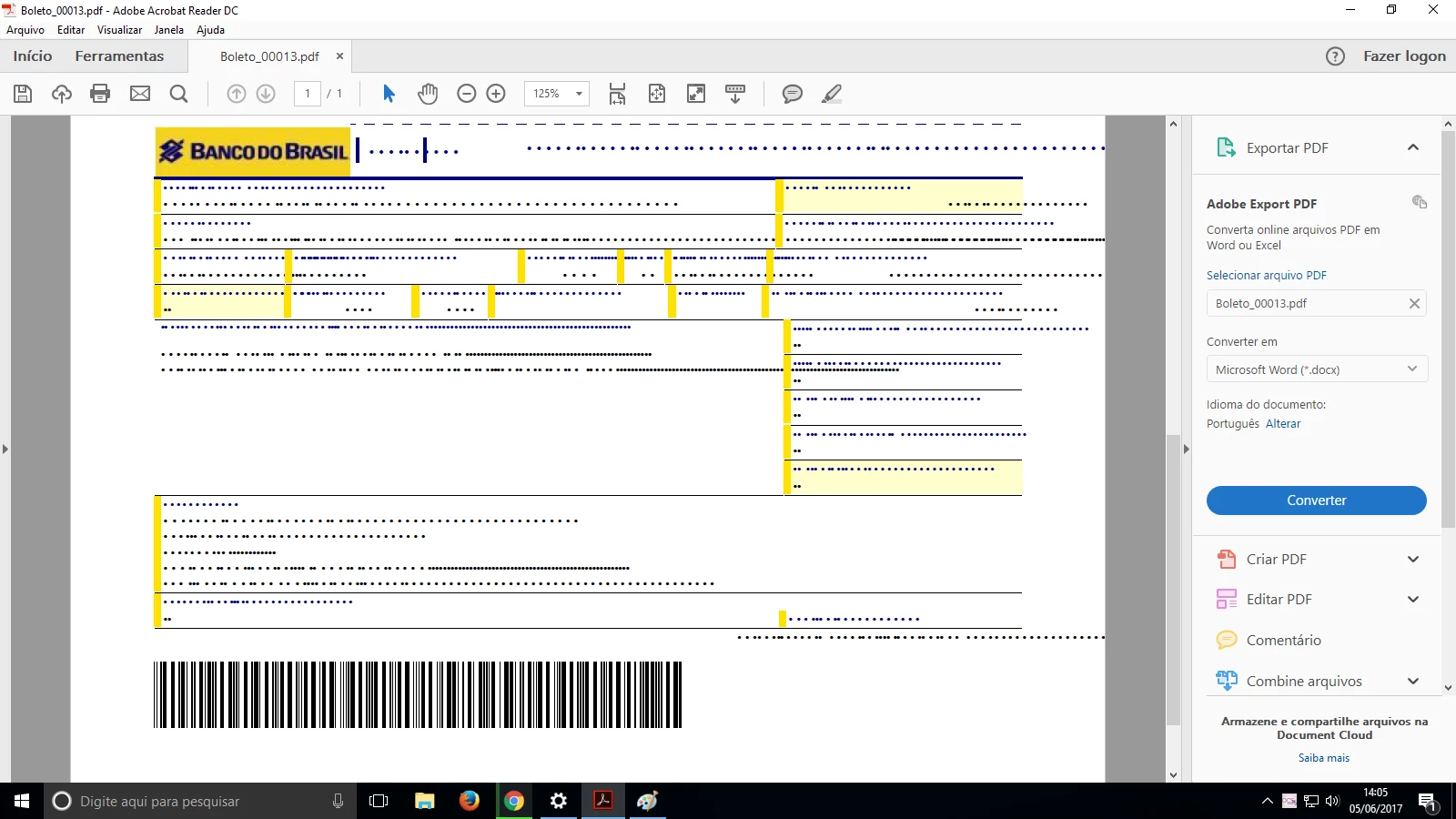1456x819 pixels.
Task: Open the Arquivo menu
Action: [25, 30]
